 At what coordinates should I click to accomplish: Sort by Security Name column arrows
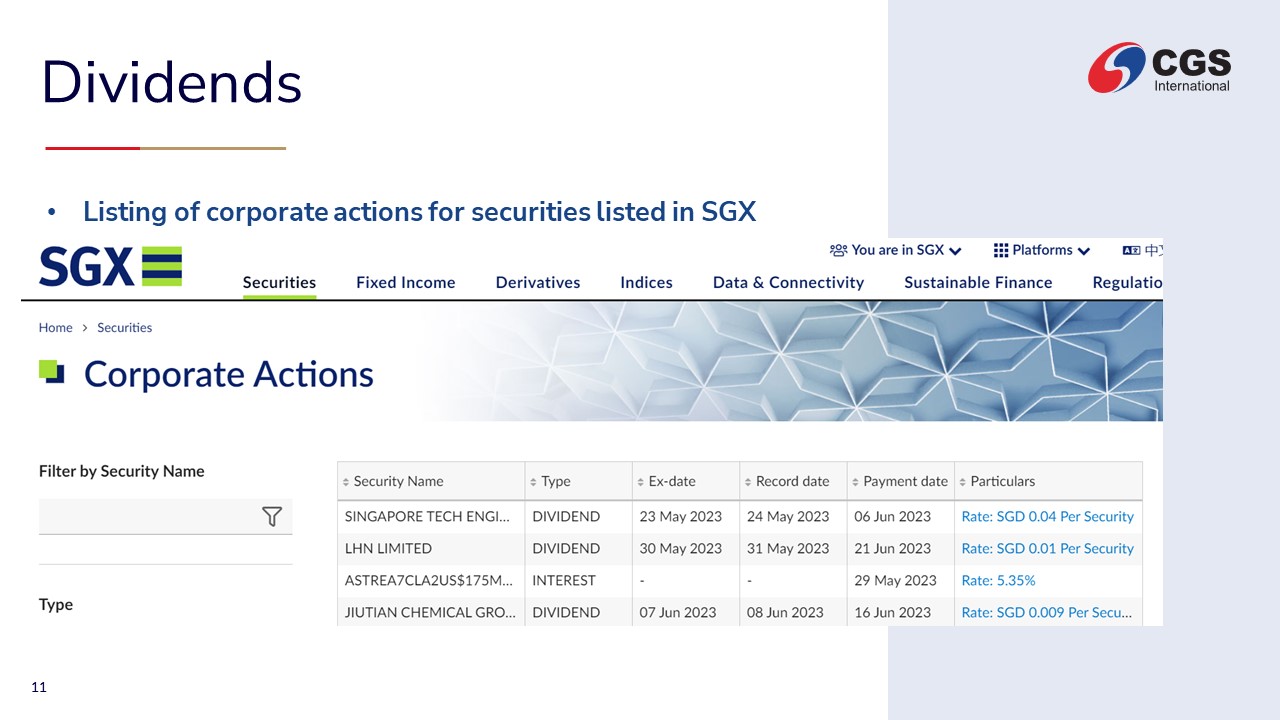[347, 482]
